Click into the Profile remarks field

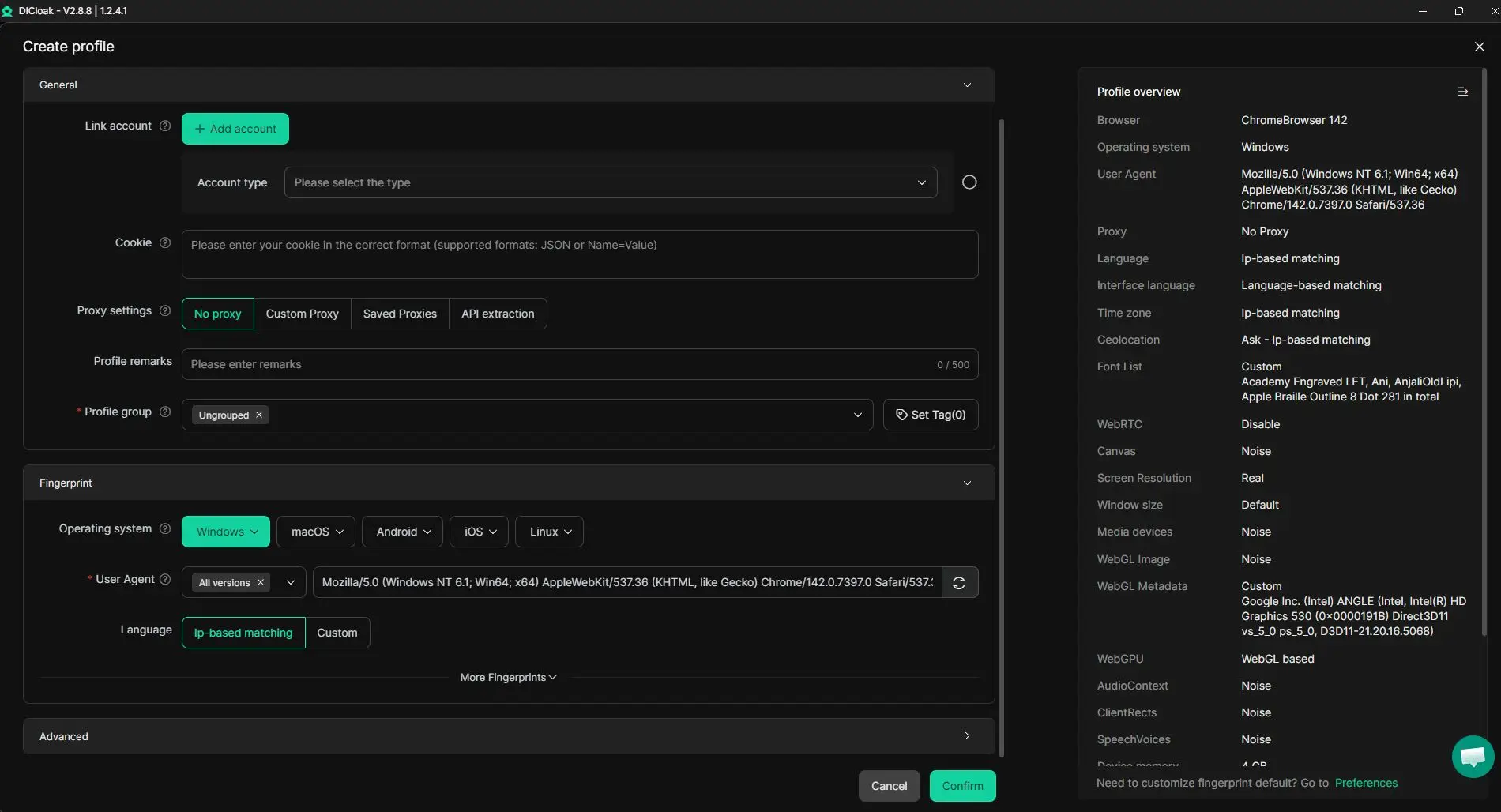(553, 365)
